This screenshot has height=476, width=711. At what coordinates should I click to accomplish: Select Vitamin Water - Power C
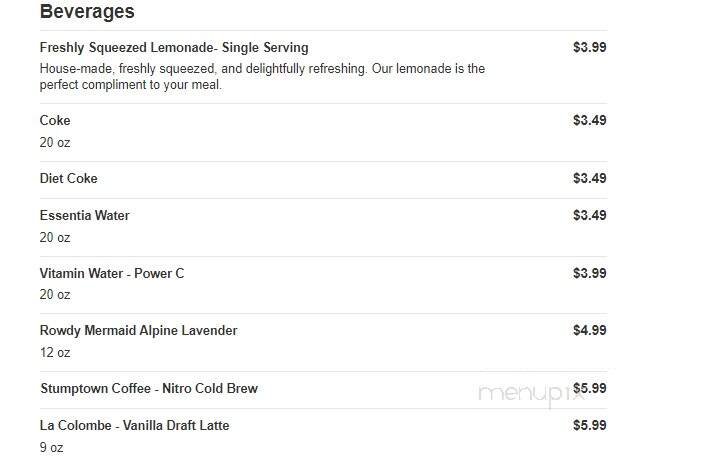(x=112, y=273)
